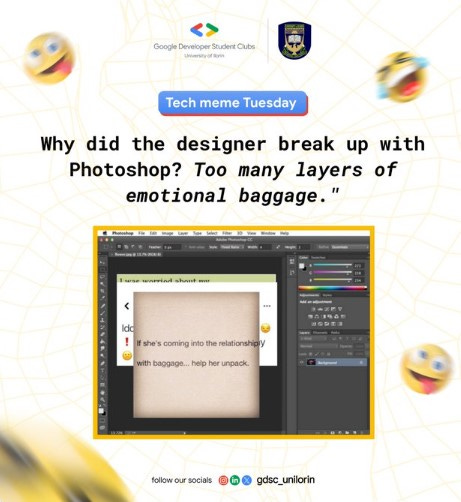Select the Rectangular Marquee tool

tap(102, 269)
